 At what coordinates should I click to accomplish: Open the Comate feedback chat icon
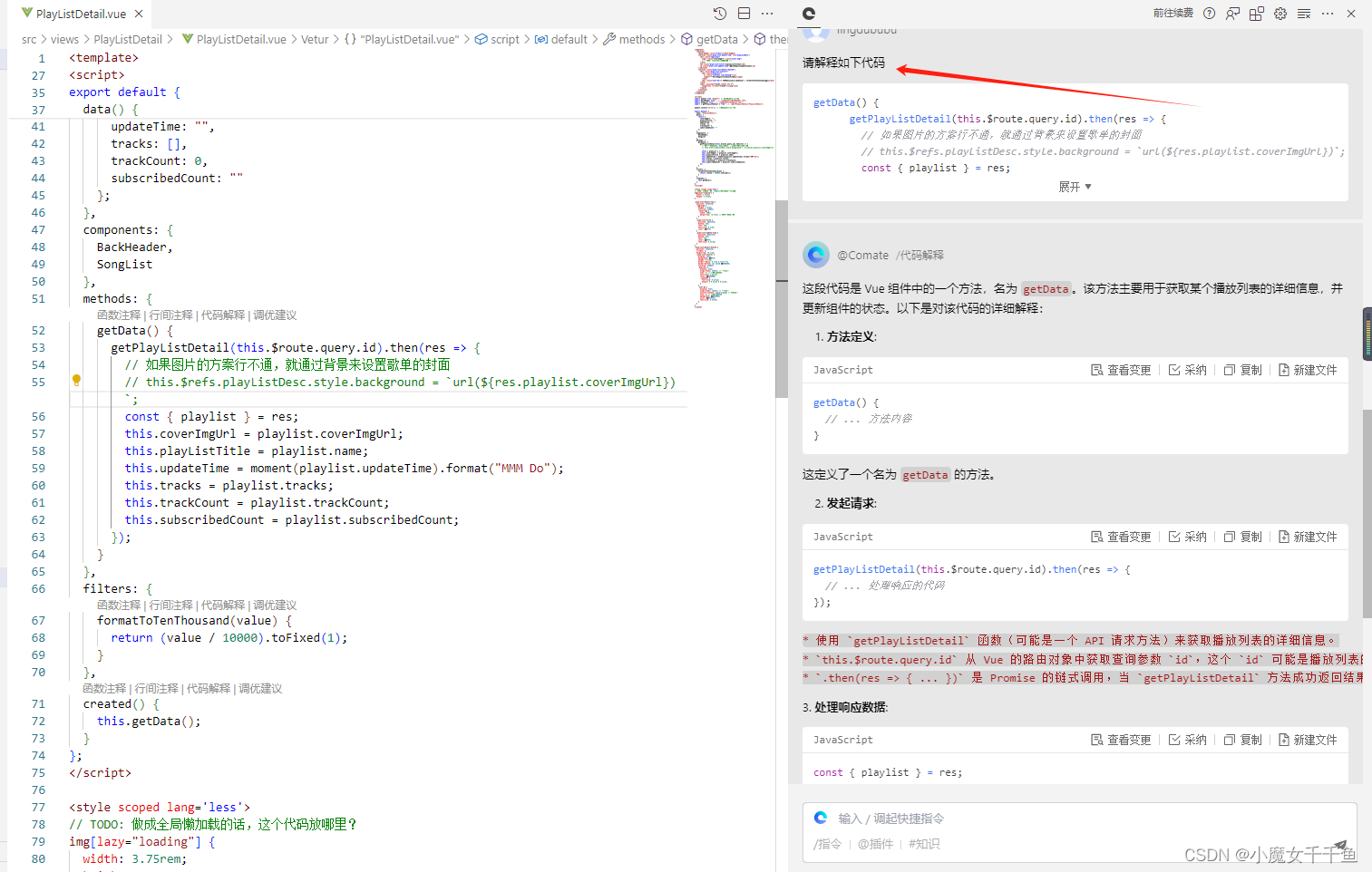(1232, 14)
